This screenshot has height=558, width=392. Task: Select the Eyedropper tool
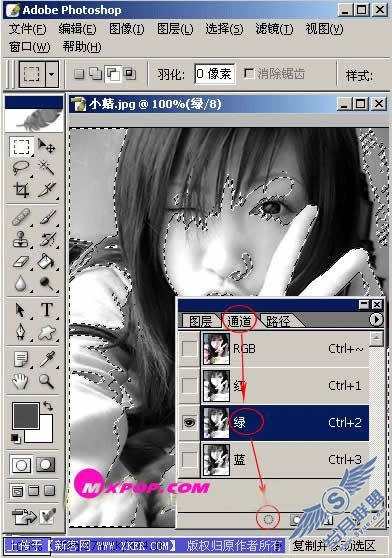[47, 359]
